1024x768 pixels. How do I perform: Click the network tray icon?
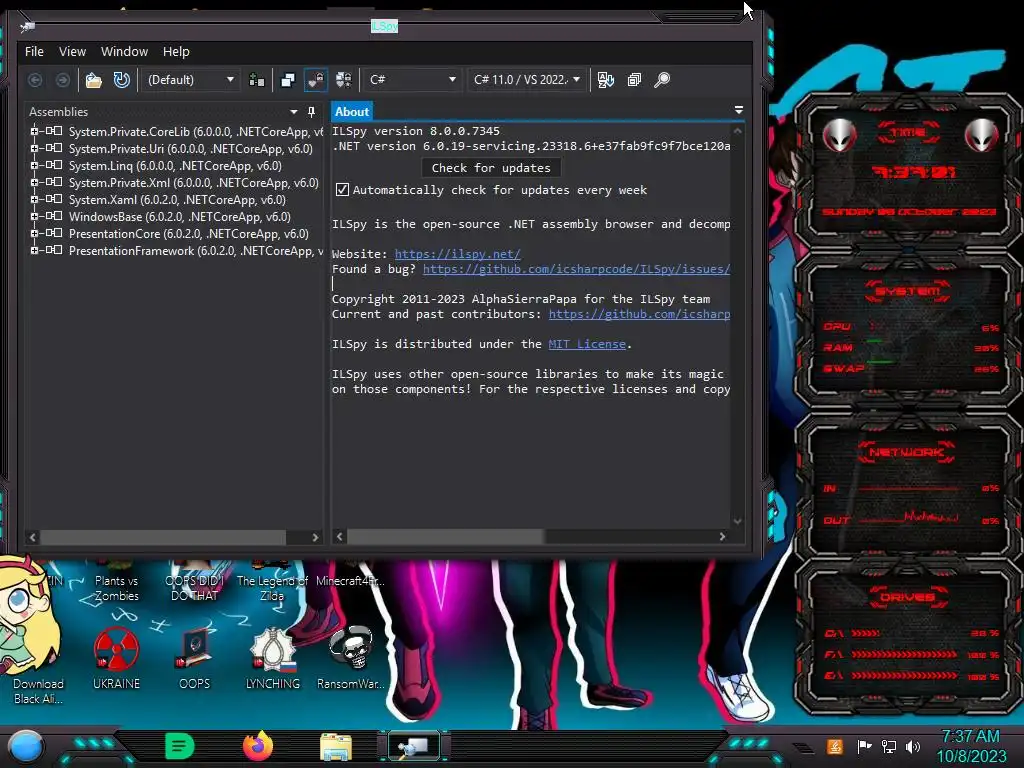click(x=889, y=746)
